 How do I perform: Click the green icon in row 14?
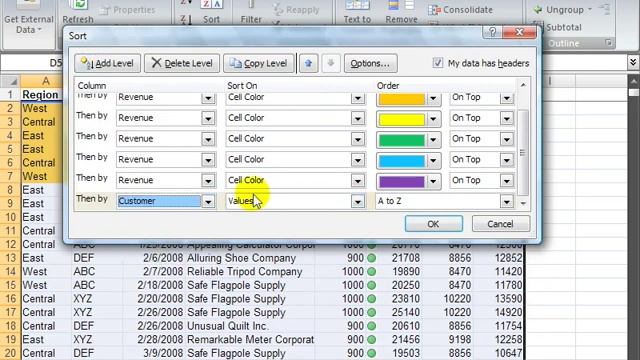pos(371,272)
